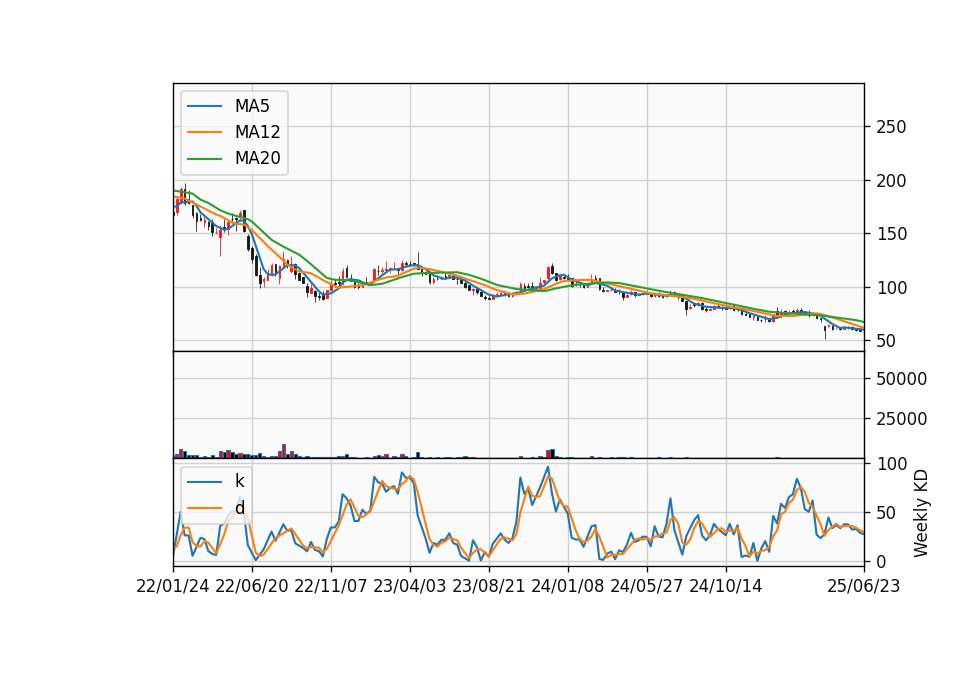This screenshot has height=690, width=960.
Task: Click the MA5 legend label
Action: click(x=252, y=106)
